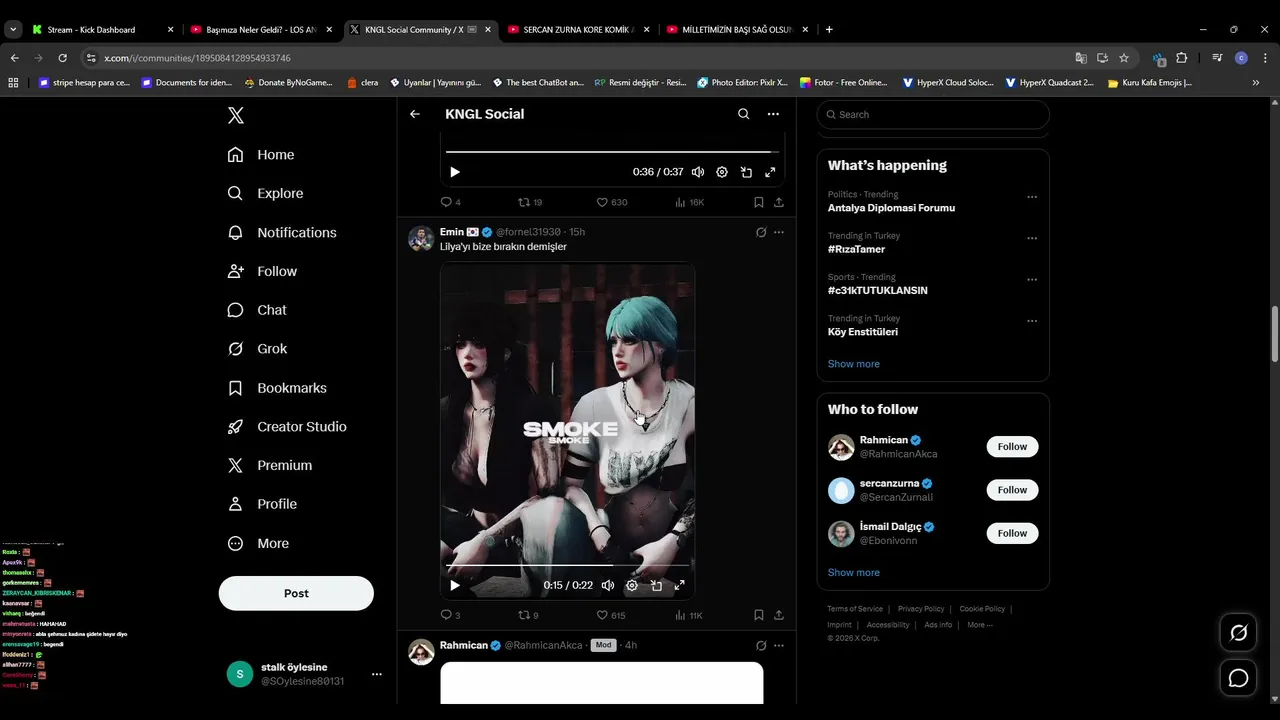View analytics showing 11K views
Screen dimensions: 1280x720
tap(689, 615)
